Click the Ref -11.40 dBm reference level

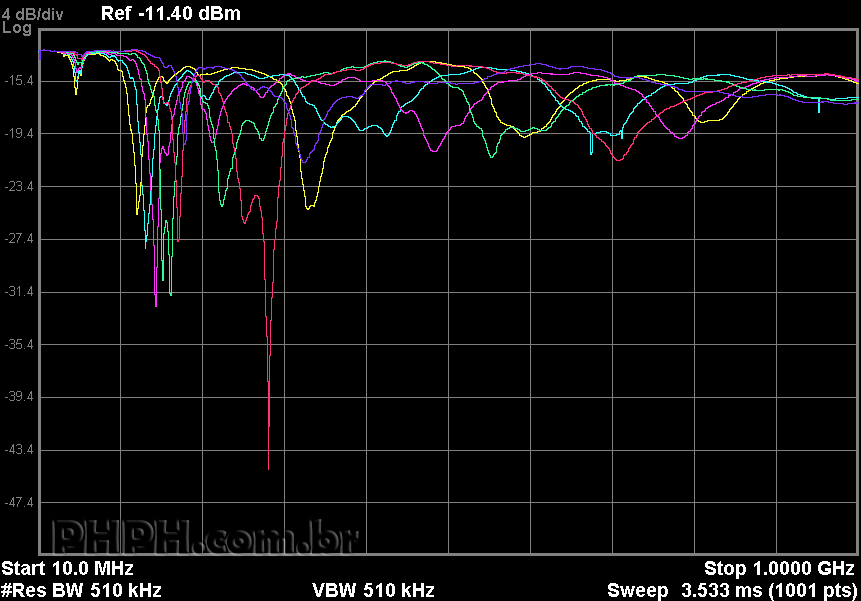click(171, 14)
